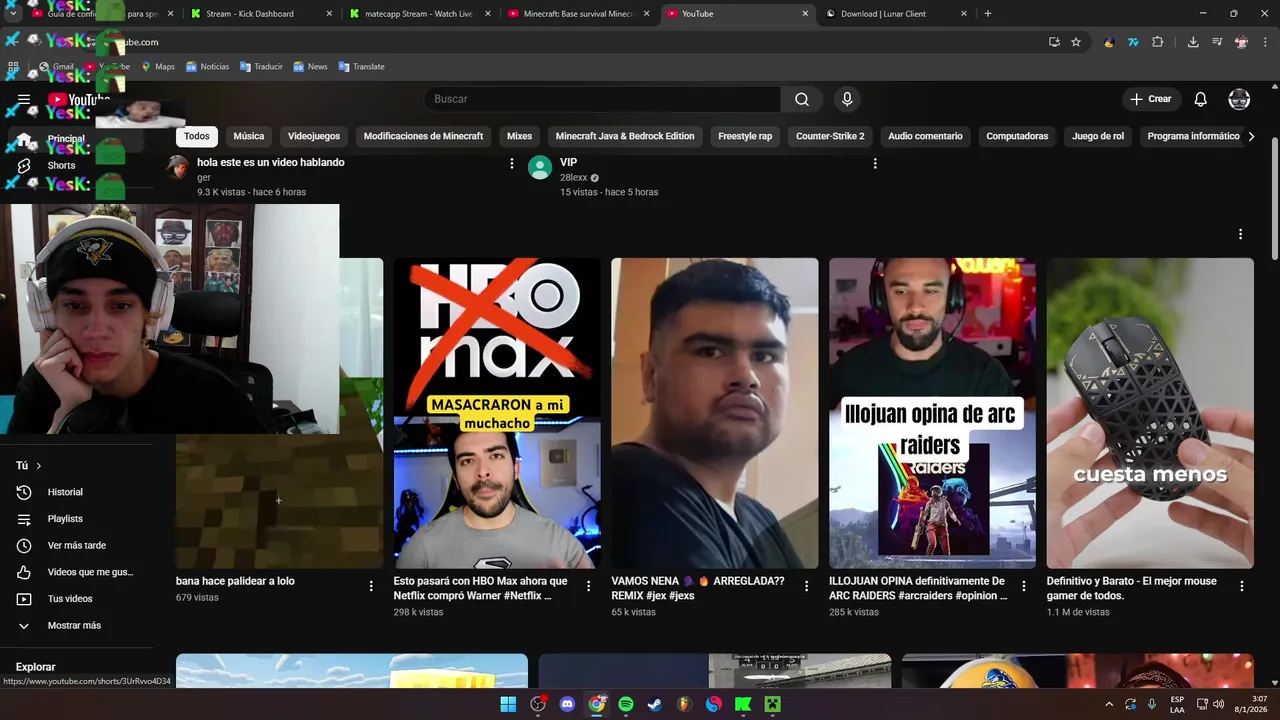Click the taskbar volume icon
1280x720 pixels.
(1218, 704)
